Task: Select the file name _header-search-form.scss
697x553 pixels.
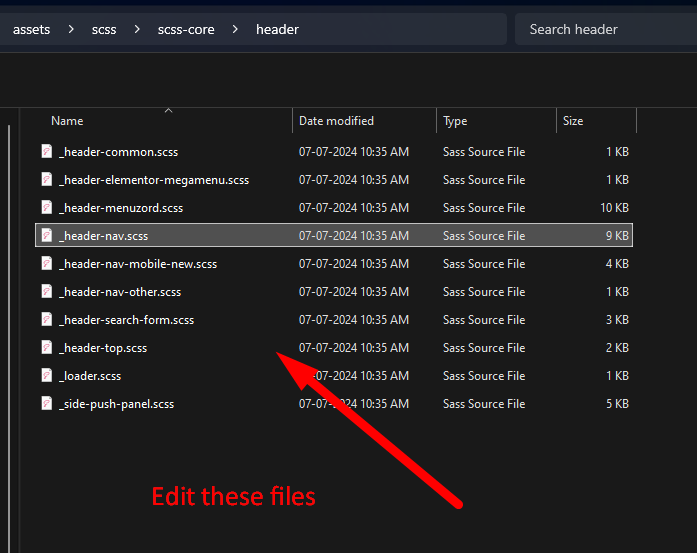Action: coord(127,320)
